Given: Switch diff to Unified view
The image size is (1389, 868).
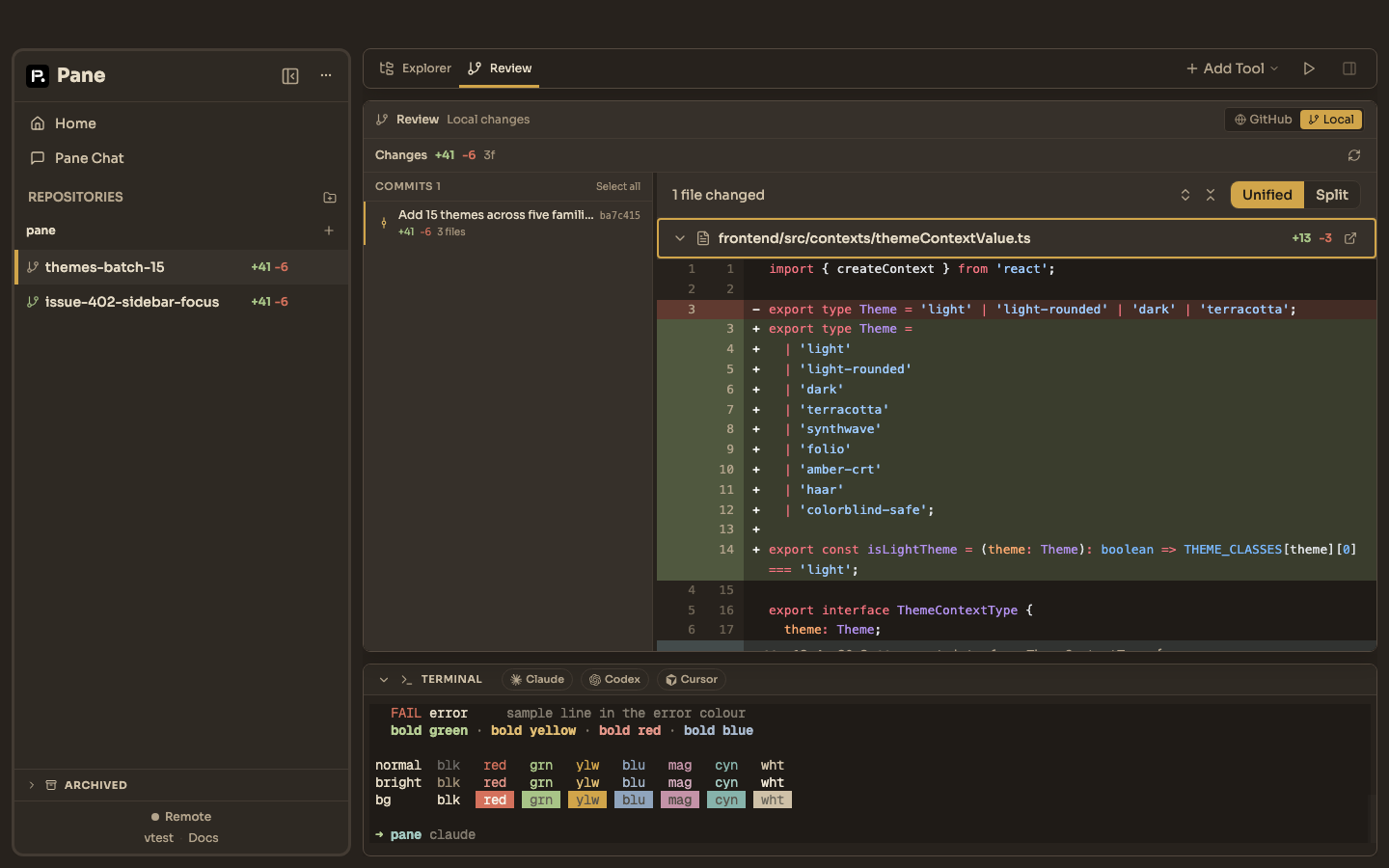Looking at the screenshot, I should click(x=1267, y=195).
